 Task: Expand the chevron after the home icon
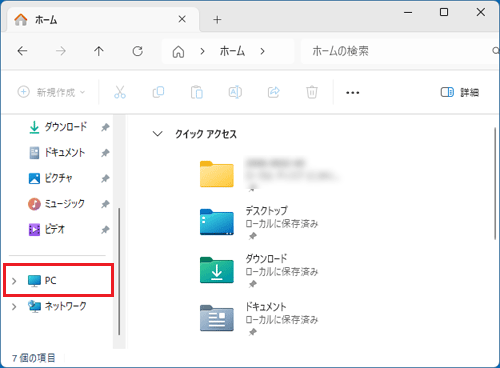pyautogui.click(x=202, y=51)
